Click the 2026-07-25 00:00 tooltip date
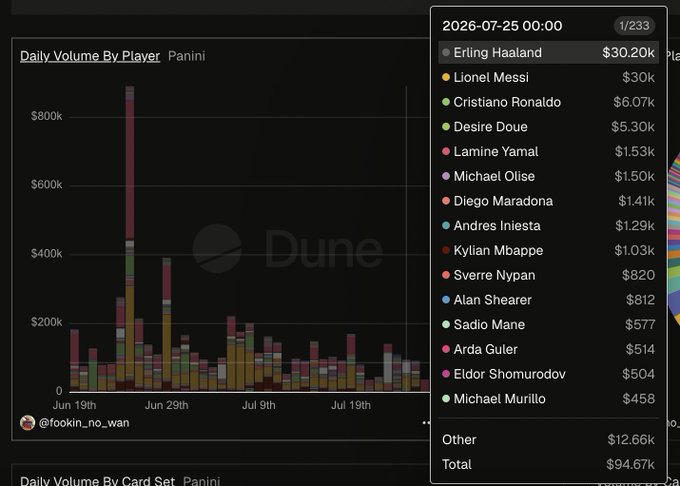680x486 pixels. tap(502, 26)
